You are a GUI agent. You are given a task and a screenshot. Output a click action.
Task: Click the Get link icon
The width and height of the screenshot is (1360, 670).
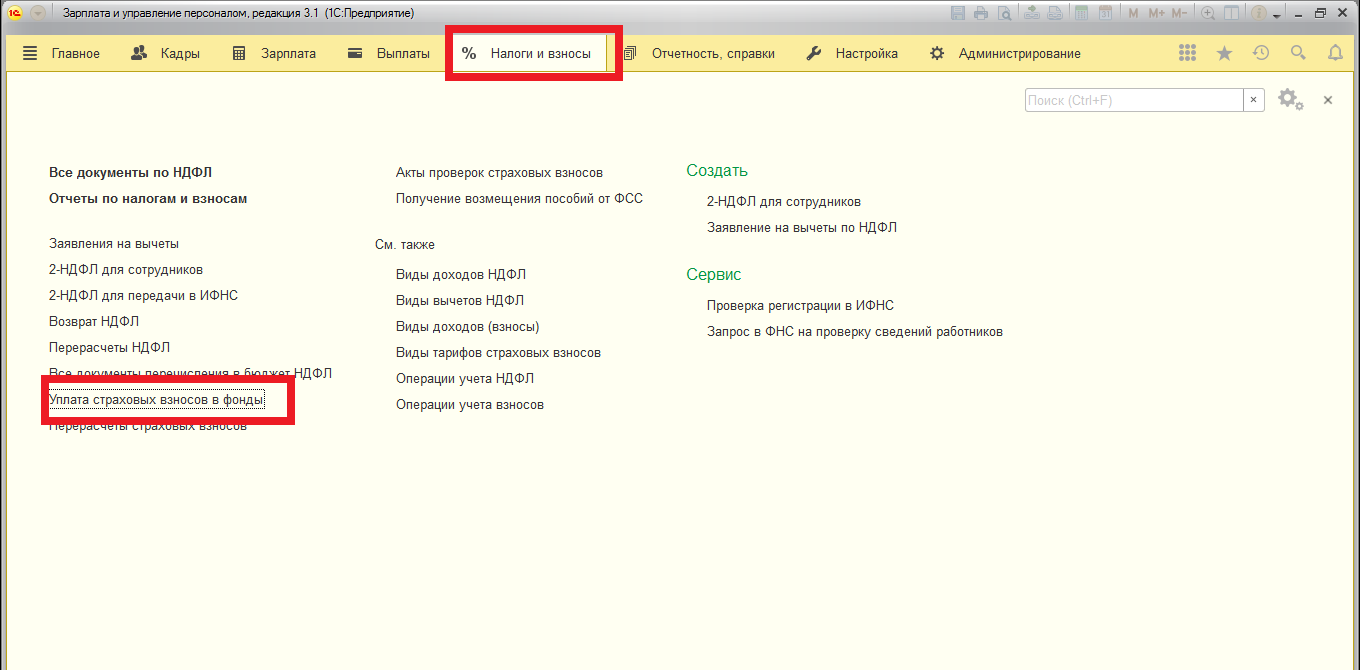coord(1031,13)
